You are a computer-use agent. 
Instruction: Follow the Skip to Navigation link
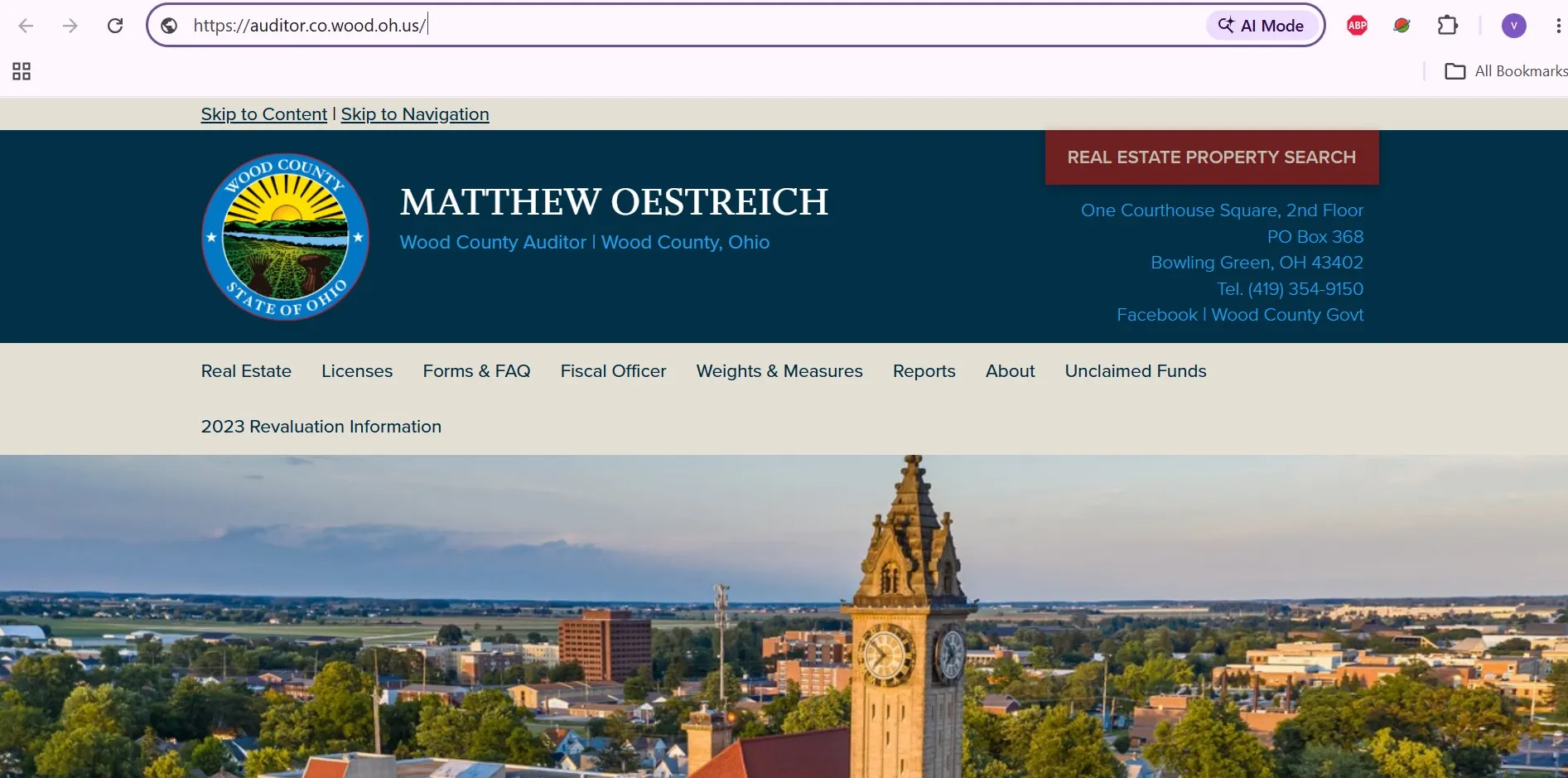click(x=415, y=114)
